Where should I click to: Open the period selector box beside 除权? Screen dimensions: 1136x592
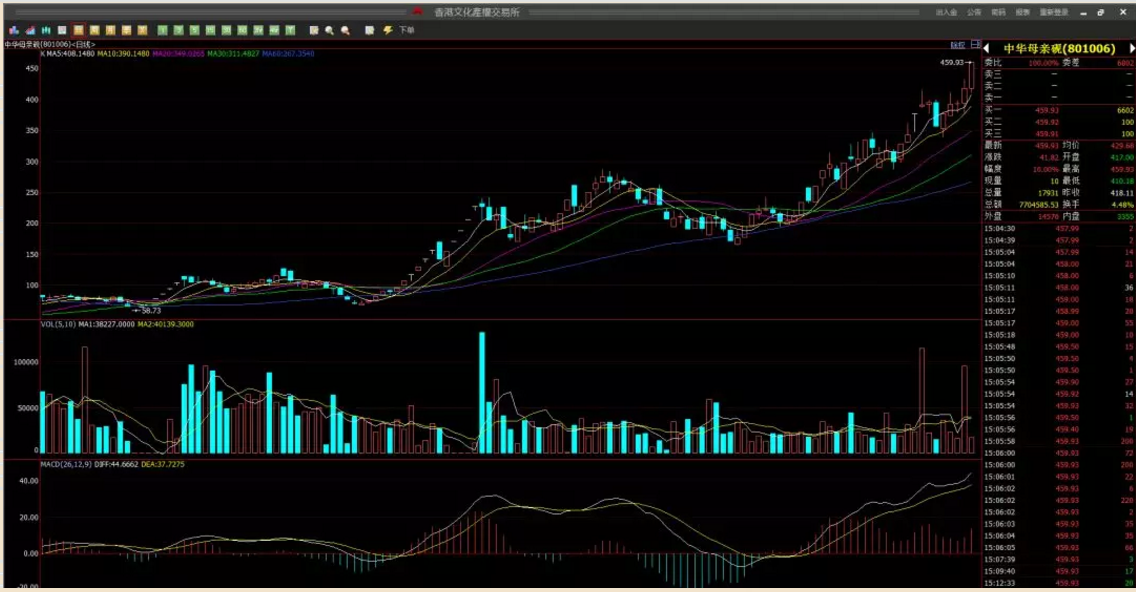975,45
